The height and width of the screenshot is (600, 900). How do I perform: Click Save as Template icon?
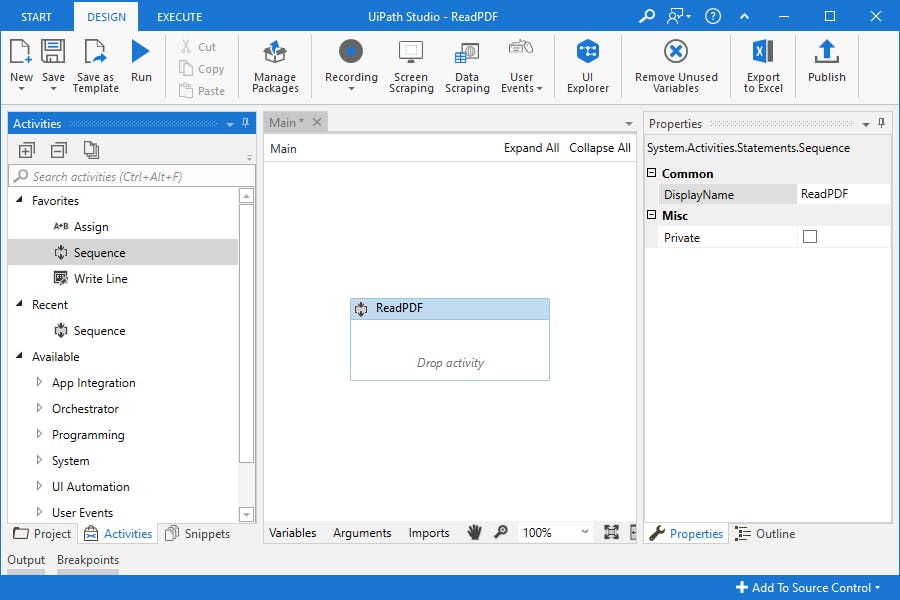[95, 52]
